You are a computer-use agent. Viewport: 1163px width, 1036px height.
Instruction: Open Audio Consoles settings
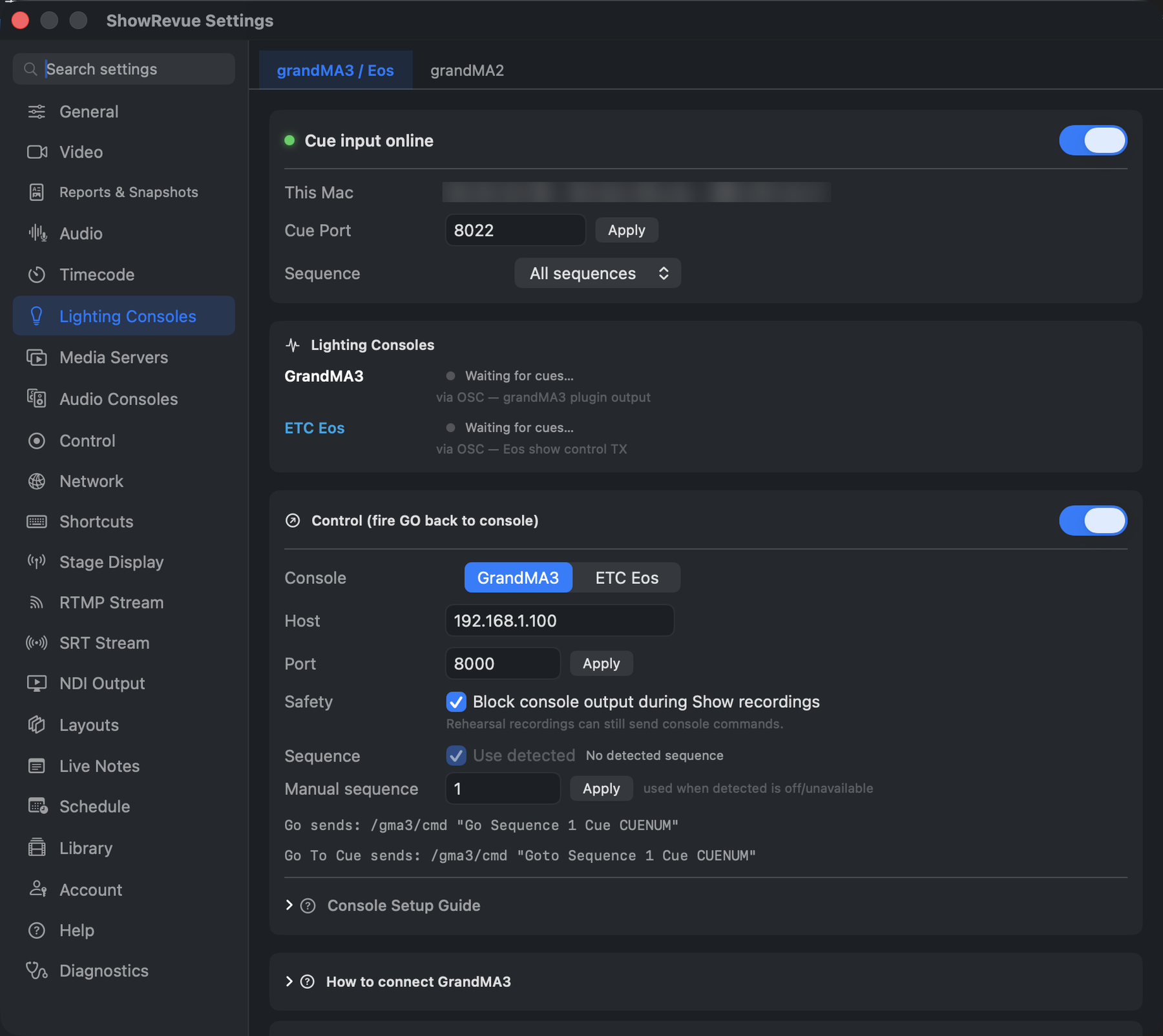click(123, 399)
